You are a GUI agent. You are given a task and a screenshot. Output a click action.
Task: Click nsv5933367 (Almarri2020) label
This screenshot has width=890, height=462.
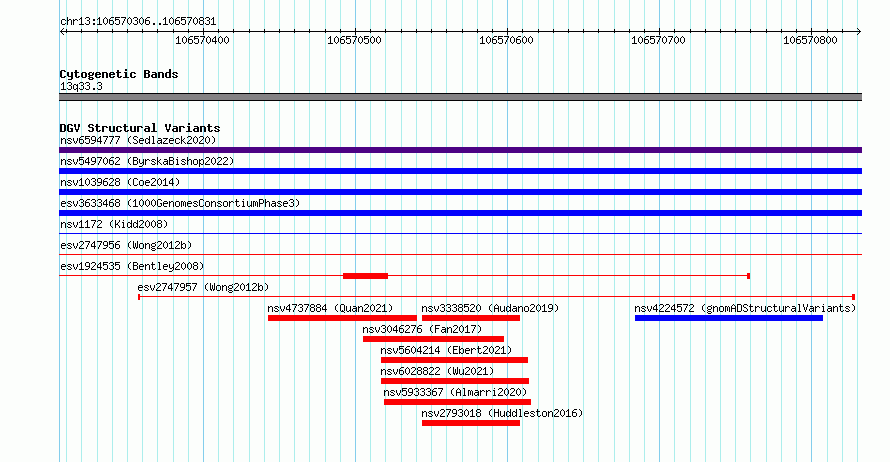[455, 392]
